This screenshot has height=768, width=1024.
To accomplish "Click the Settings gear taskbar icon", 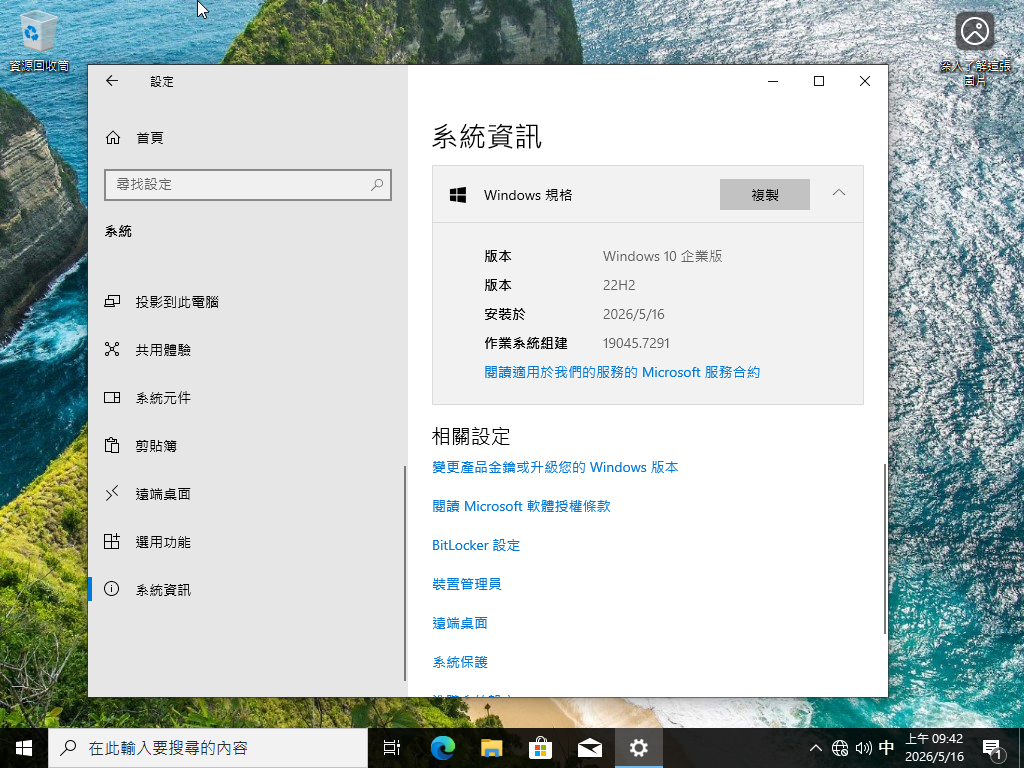I will pyautogui.click(x=639, y=748).
